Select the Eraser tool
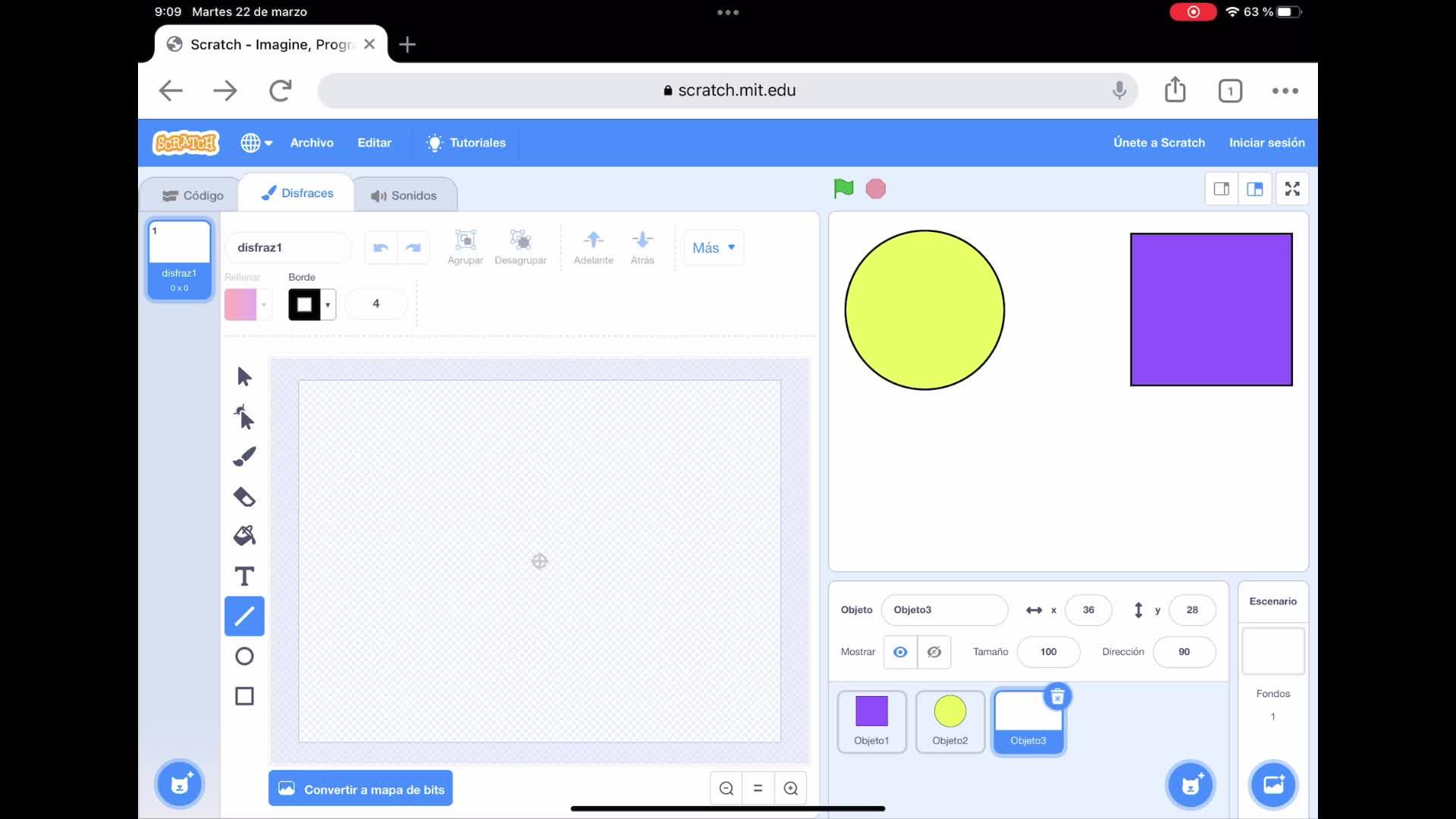Viewport: 1456px width, 819px height. tap(244, 497)
